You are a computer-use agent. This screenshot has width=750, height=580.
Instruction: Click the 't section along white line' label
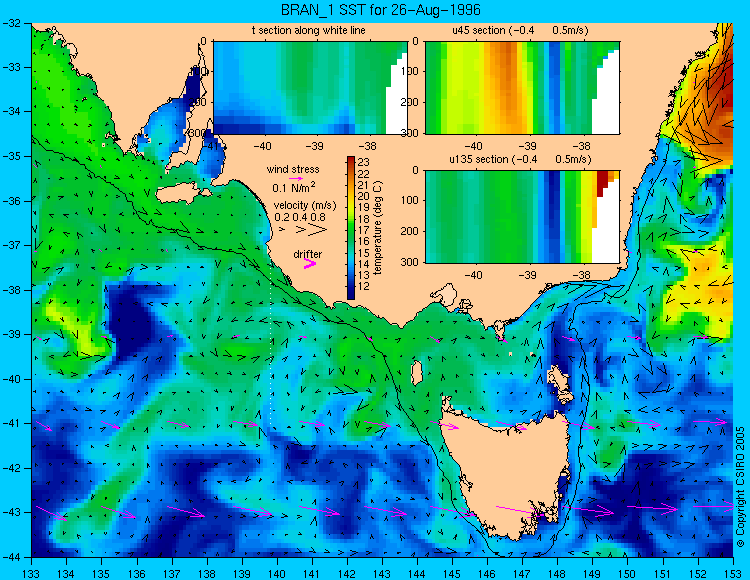pyautogui.click(x=309, y=31)
